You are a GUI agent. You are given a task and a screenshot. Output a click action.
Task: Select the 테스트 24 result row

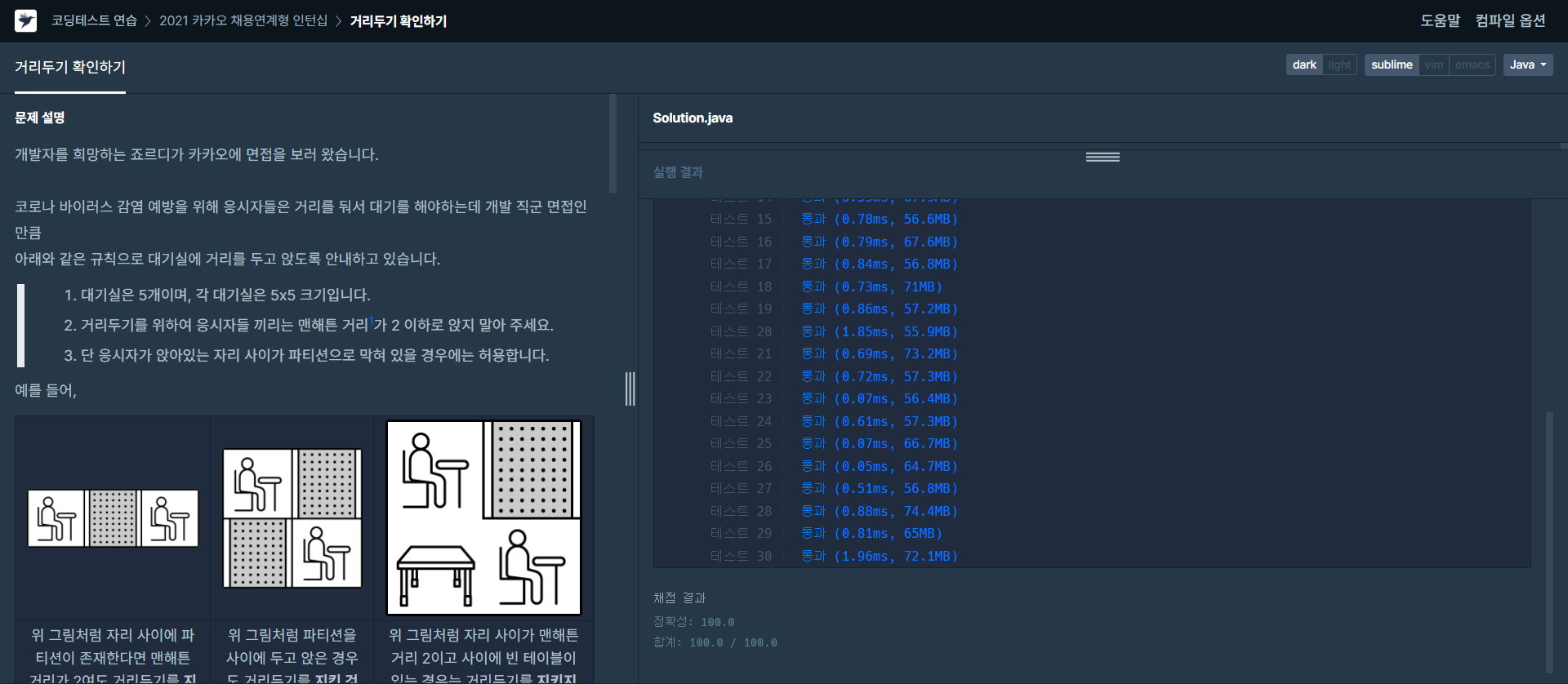click(834, 422)
